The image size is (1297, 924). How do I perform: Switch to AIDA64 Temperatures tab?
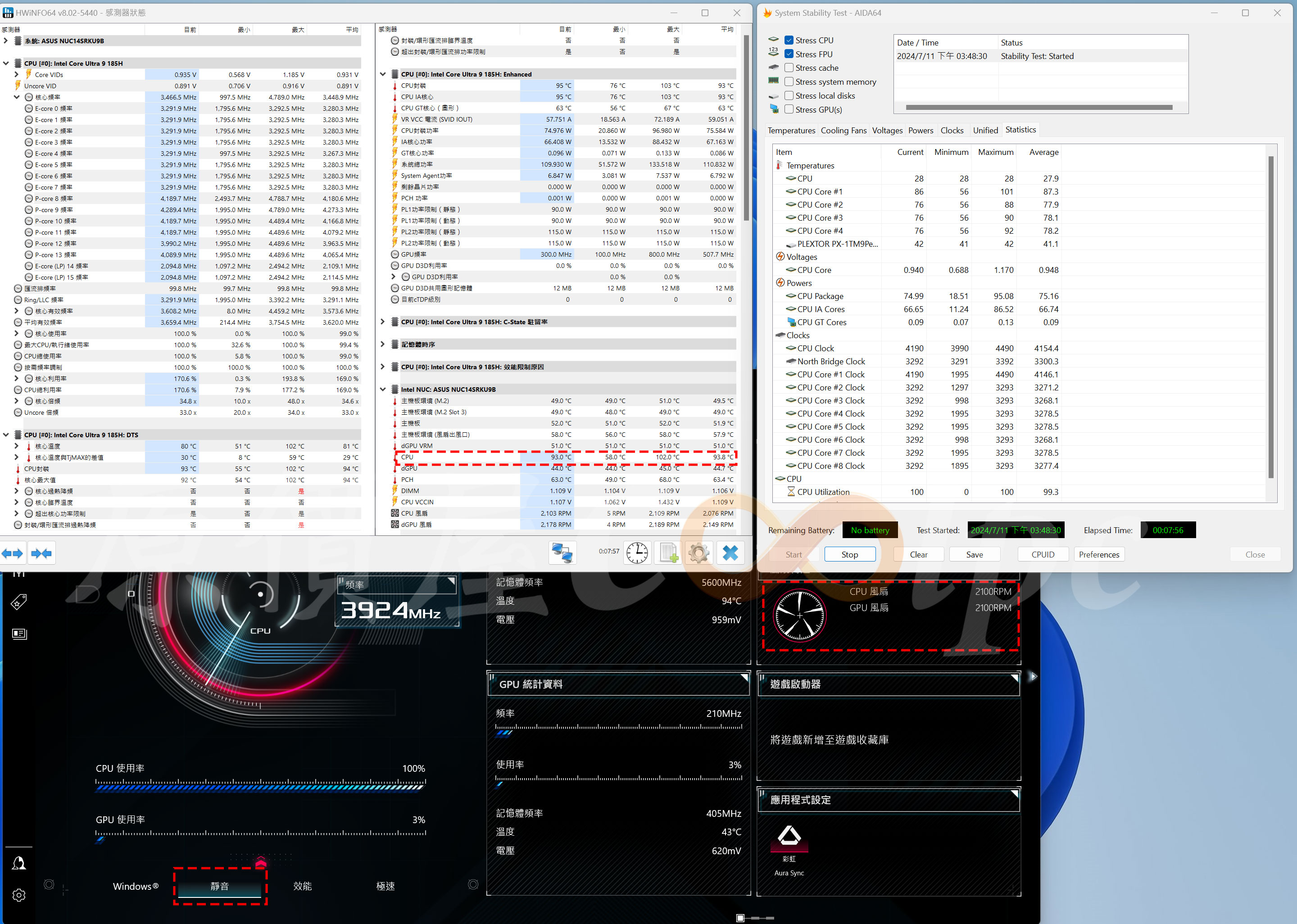click(x=791, y=130)
